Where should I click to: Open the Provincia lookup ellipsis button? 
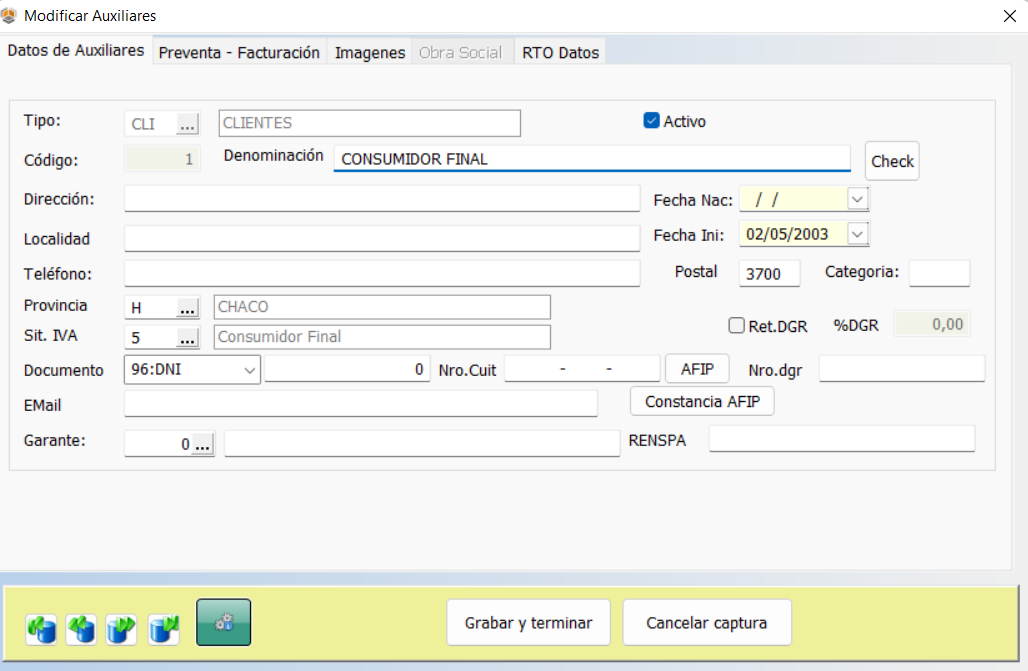[188, 307]
